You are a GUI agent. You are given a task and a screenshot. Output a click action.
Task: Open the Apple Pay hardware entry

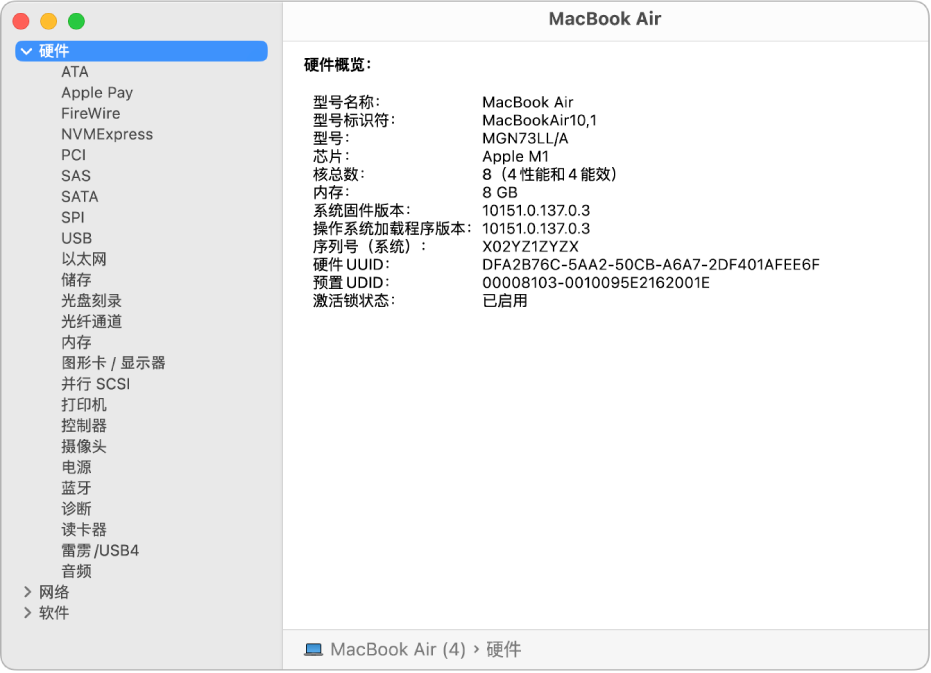[x=96, y=92]
